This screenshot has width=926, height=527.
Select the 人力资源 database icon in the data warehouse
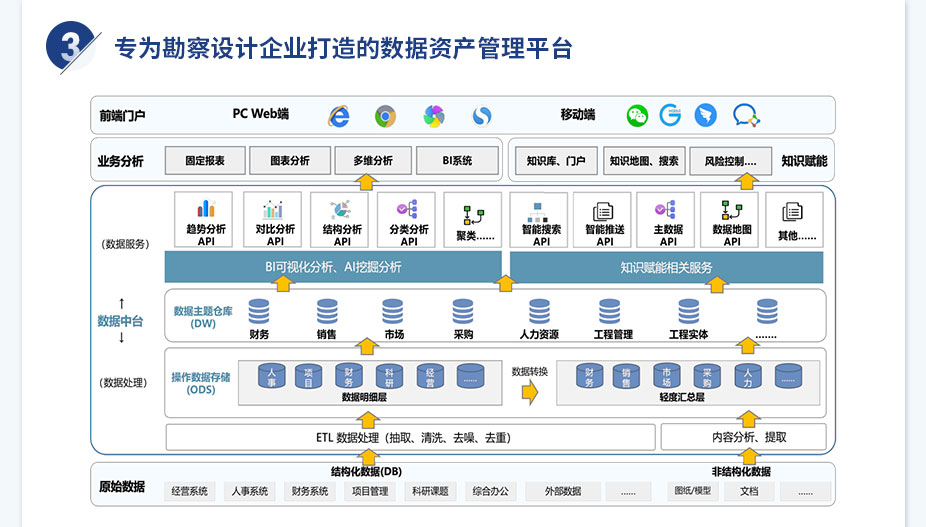pyautogui.click(x=540, y=311)
